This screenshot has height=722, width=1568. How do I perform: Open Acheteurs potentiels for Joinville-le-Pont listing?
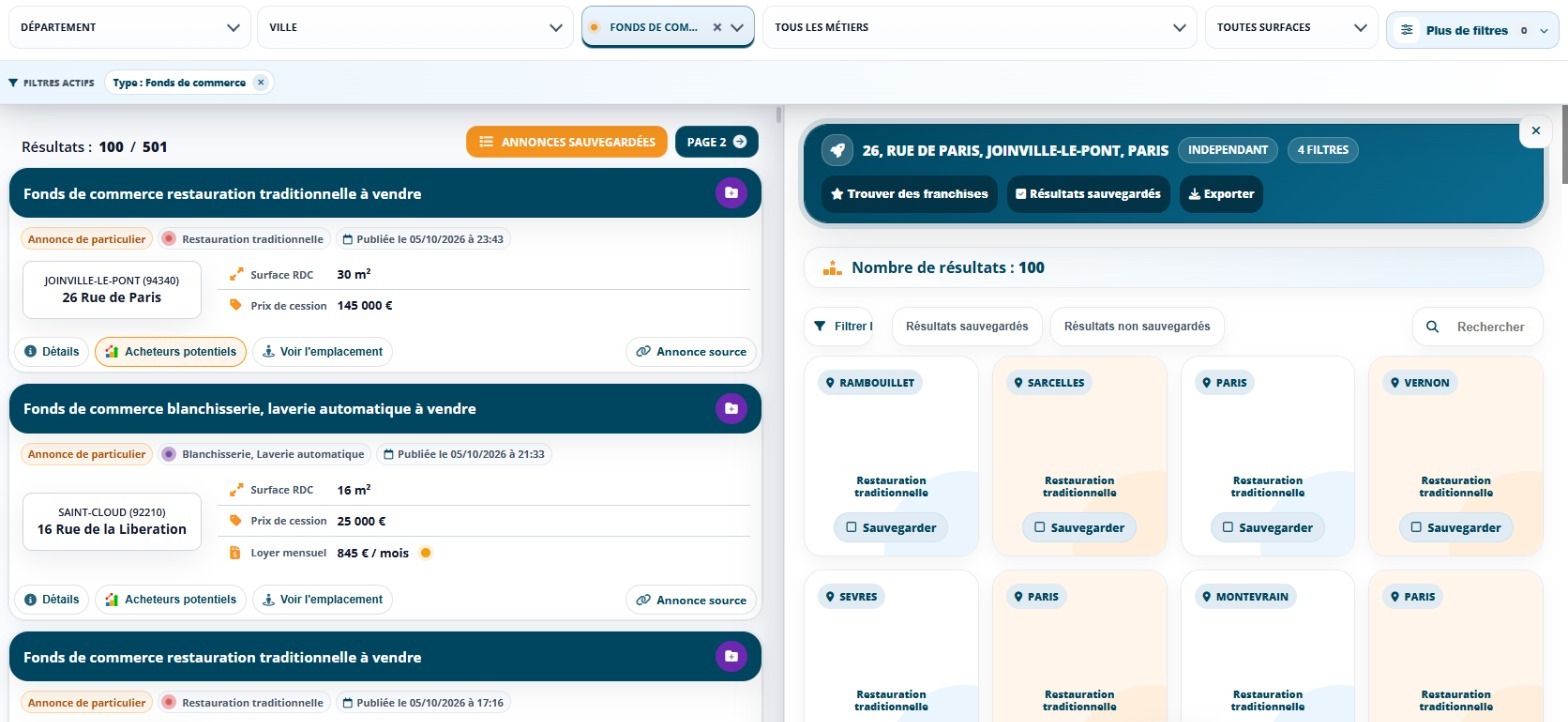click(170, 352)
